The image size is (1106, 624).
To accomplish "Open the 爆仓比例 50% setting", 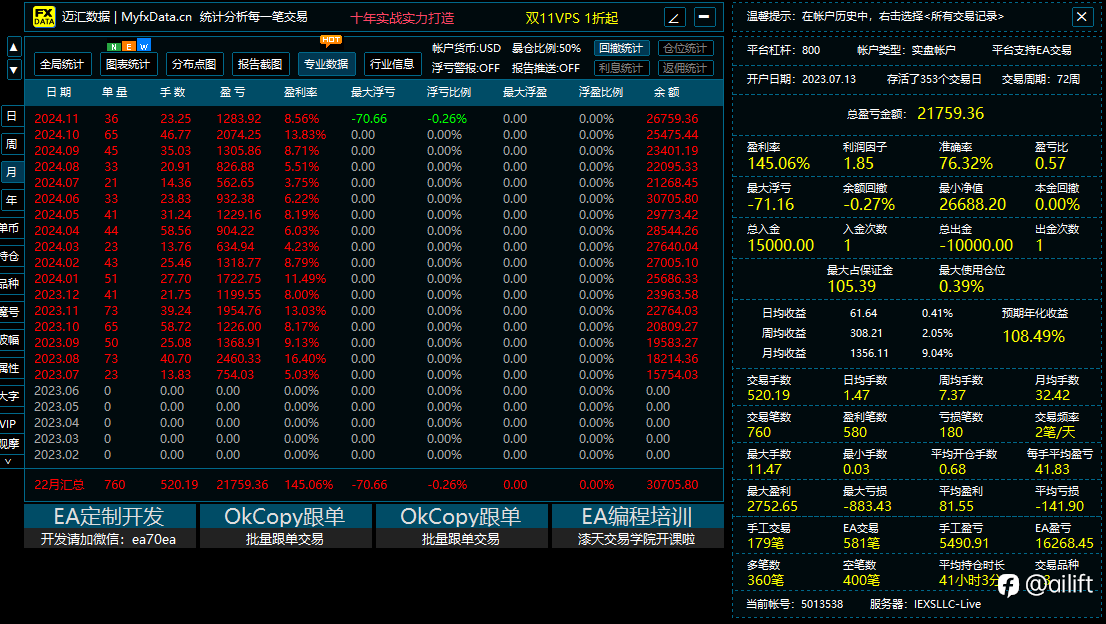I will coord(546,48).
